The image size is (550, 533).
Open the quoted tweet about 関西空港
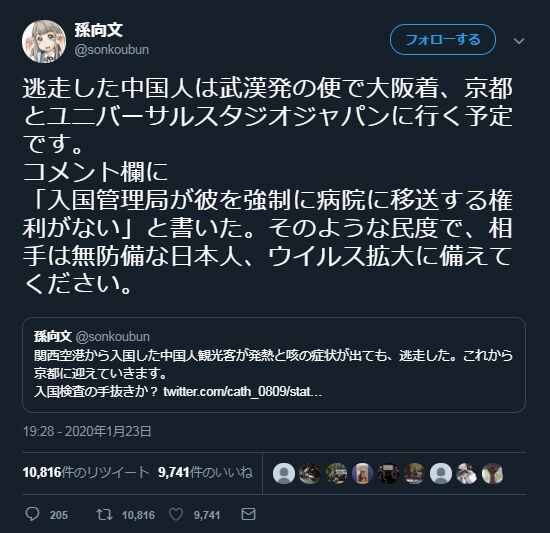coord(274,365)
